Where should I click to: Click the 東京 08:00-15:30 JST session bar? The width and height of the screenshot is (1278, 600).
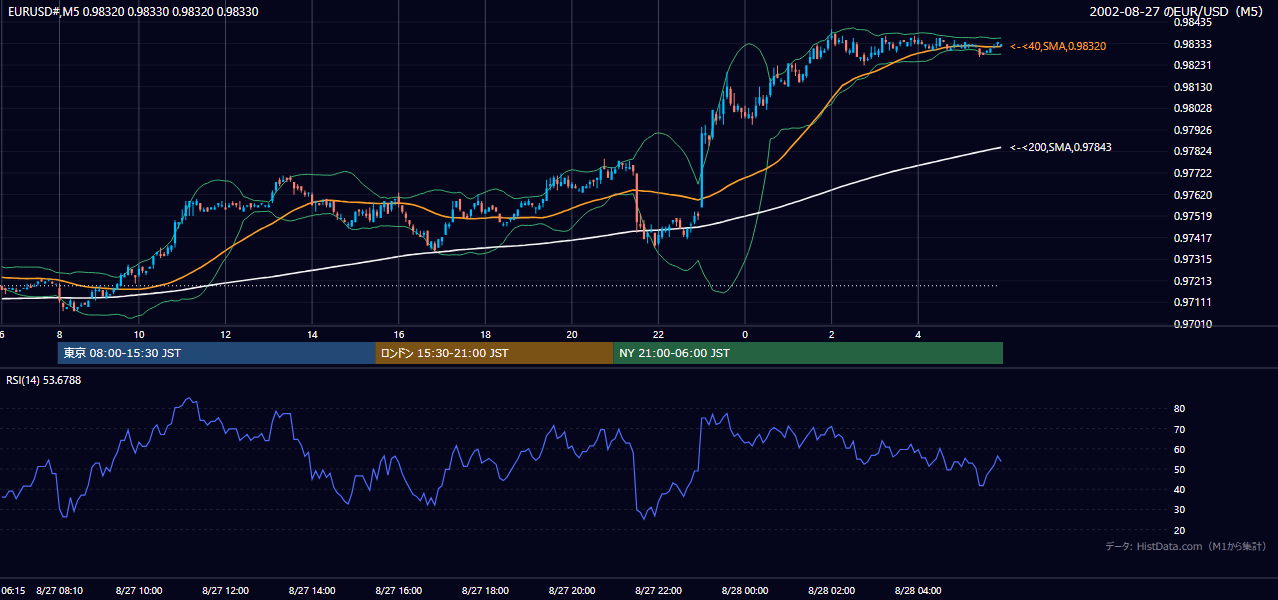[x=217, y=353]
